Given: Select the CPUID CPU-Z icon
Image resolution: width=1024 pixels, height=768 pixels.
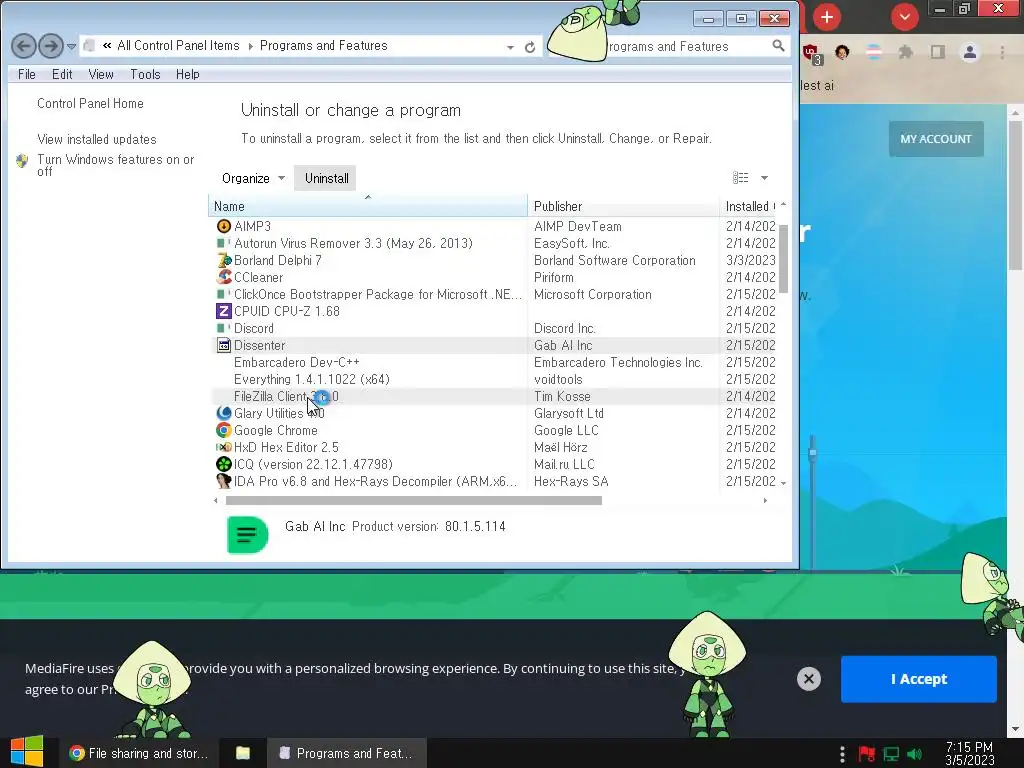Looking at the screenshot, I should [x=224, y=311].
